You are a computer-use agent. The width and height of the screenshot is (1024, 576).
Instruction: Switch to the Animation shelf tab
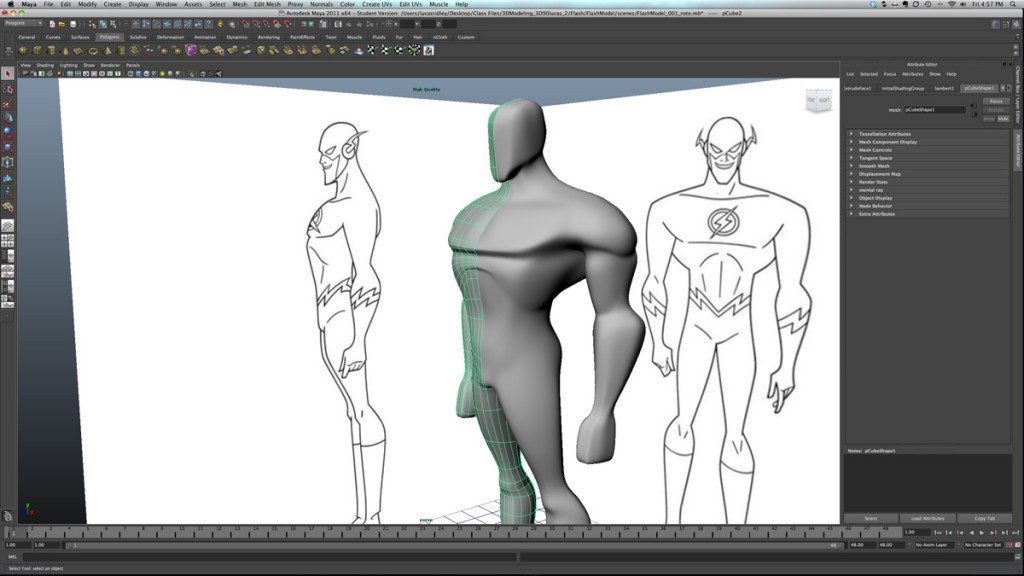(204, 37)
